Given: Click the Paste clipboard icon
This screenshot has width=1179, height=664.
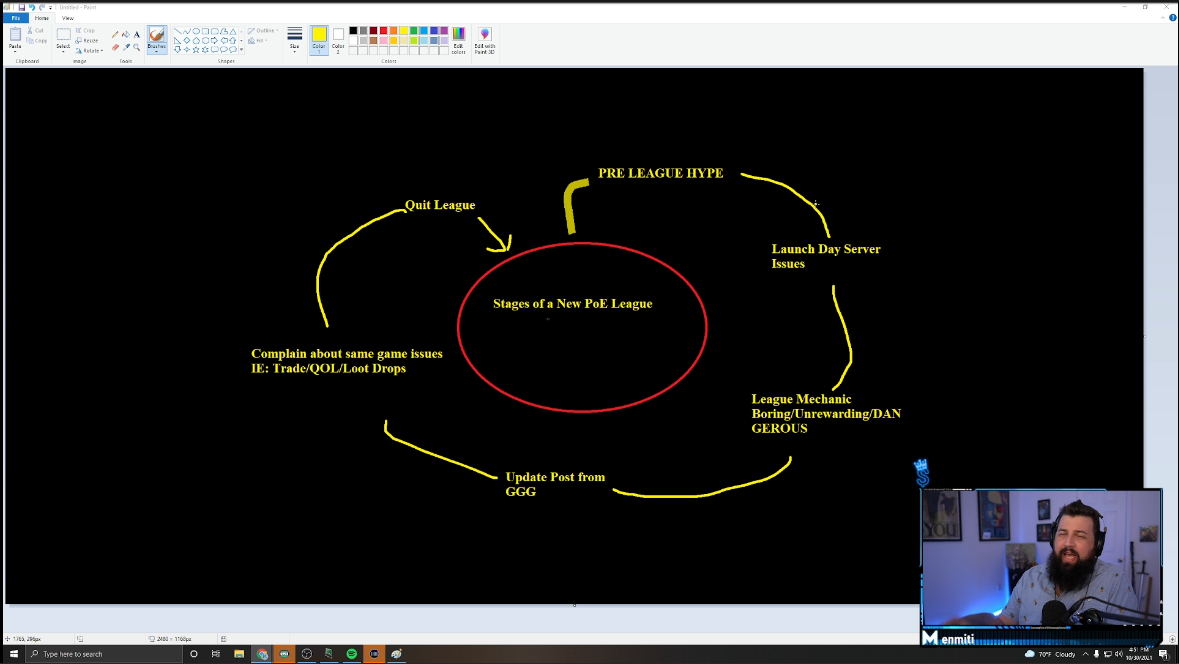Looking at the screenshot, I should click(15, 34).
